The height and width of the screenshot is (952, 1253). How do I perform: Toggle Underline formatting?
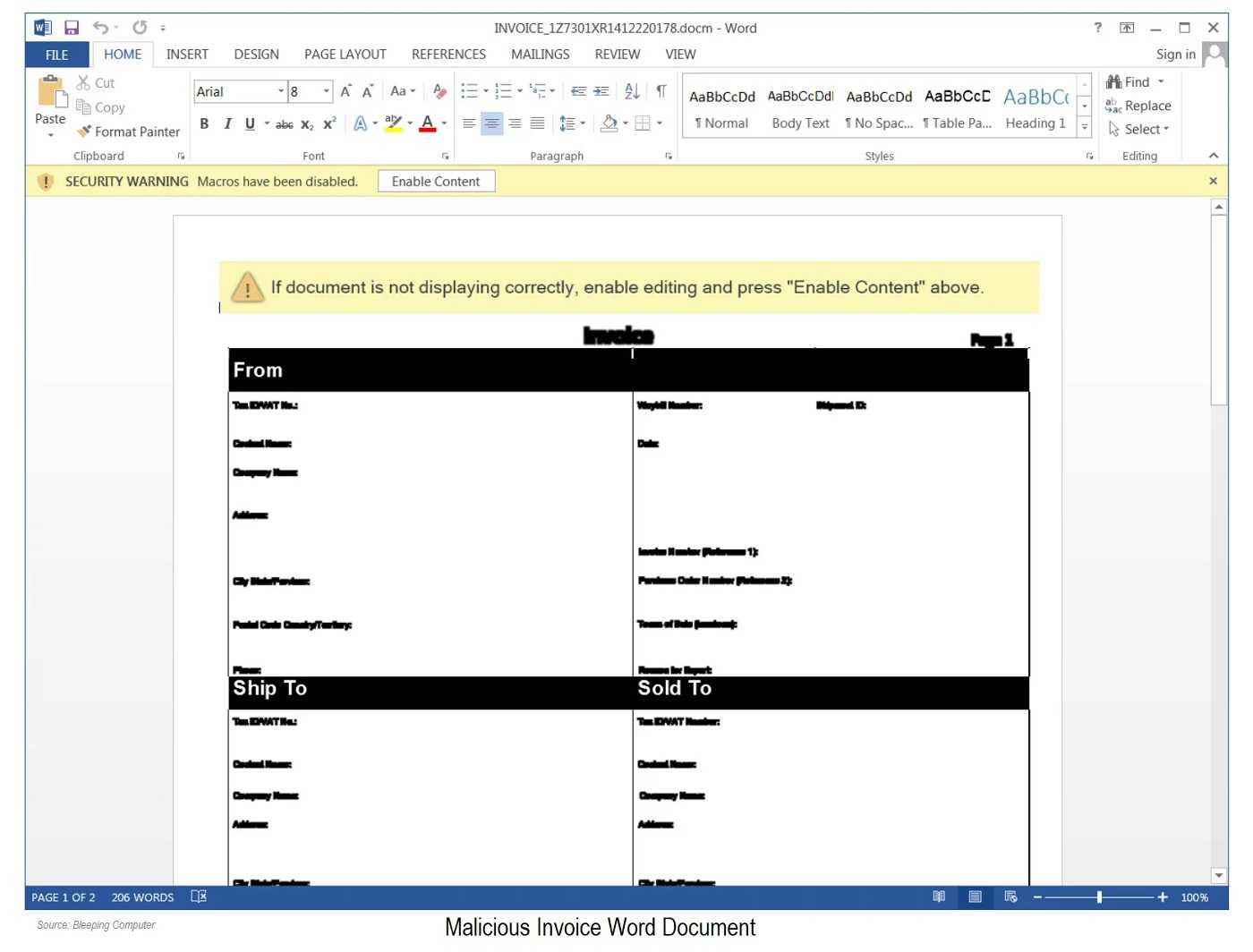250,123
